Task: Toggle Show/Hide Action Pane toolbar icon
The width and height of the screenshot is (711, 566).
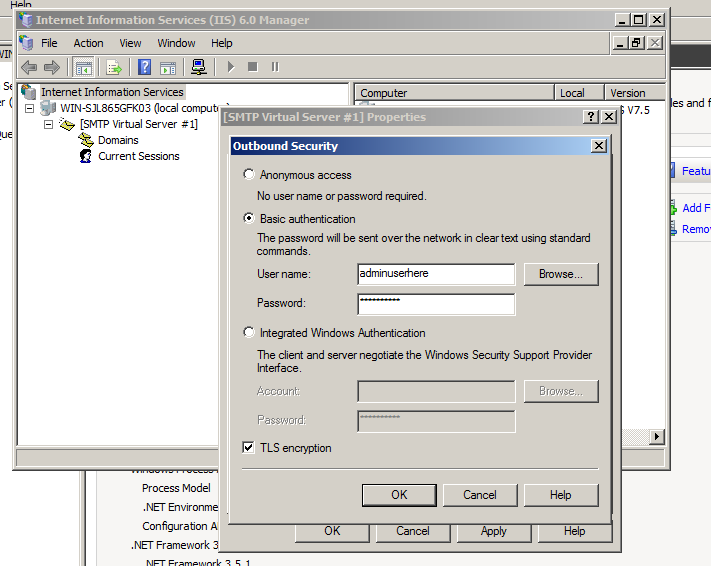Action: 168,68
